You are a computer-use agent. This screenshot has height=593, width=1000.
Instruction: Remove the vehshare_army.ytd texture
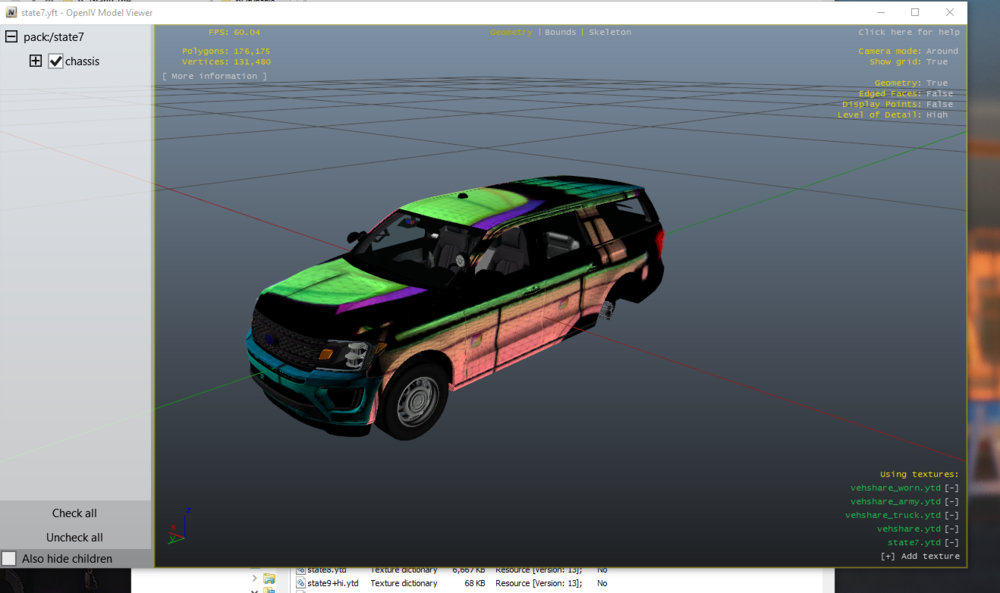tap(952, 501)
